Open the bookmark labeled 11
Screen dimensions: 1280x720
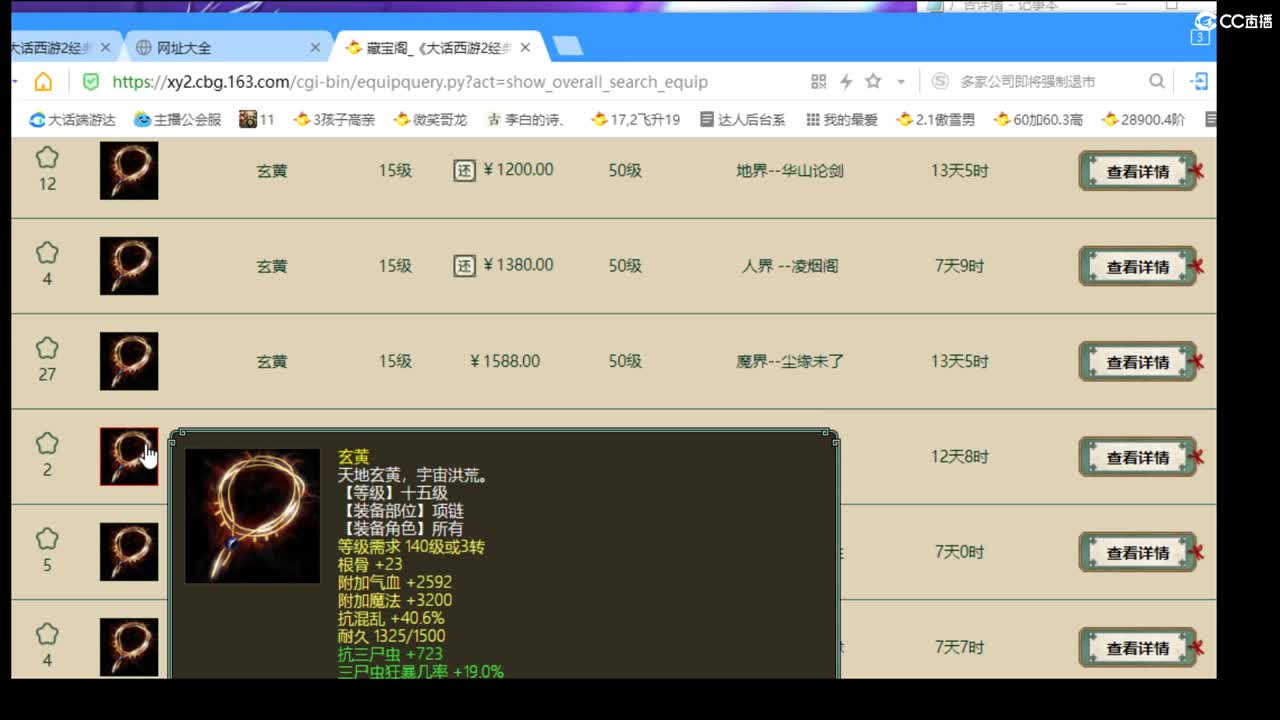(x=257, y=120)
